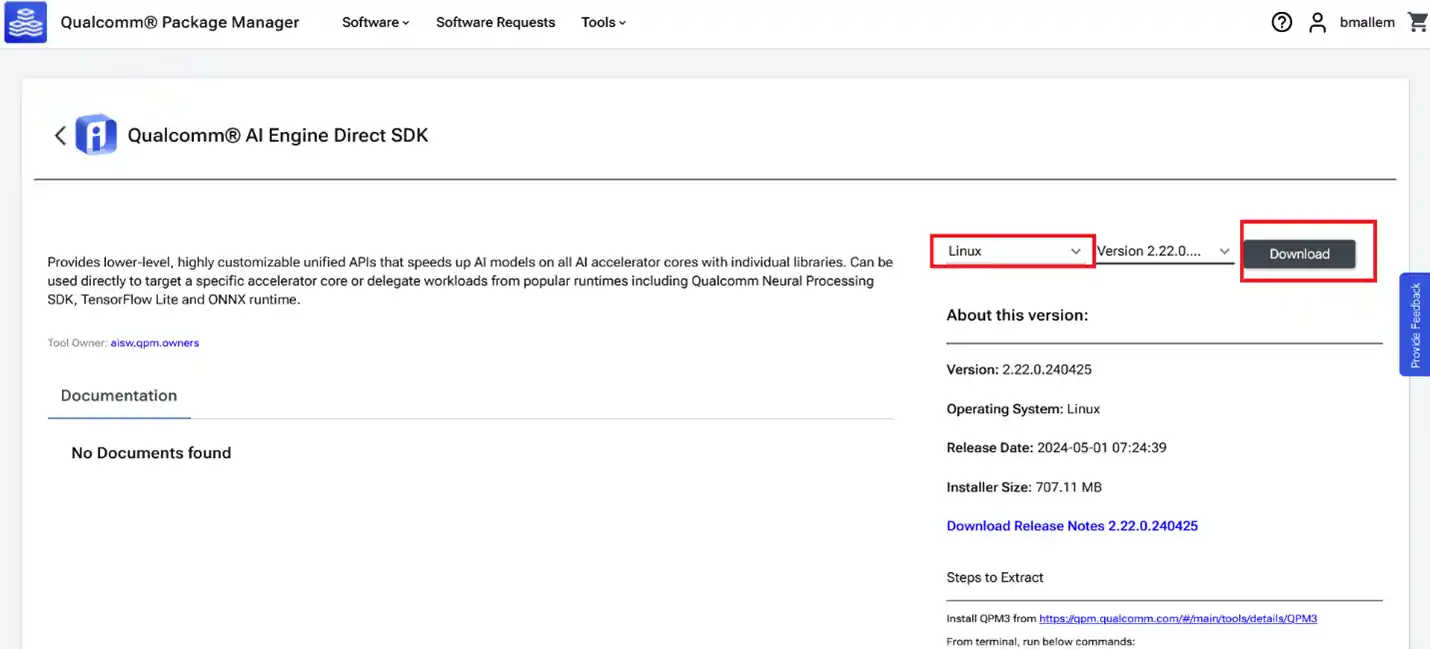Open the QPM3 install URL link
The image size is (1430, 649).
[x=1177, y=619]
